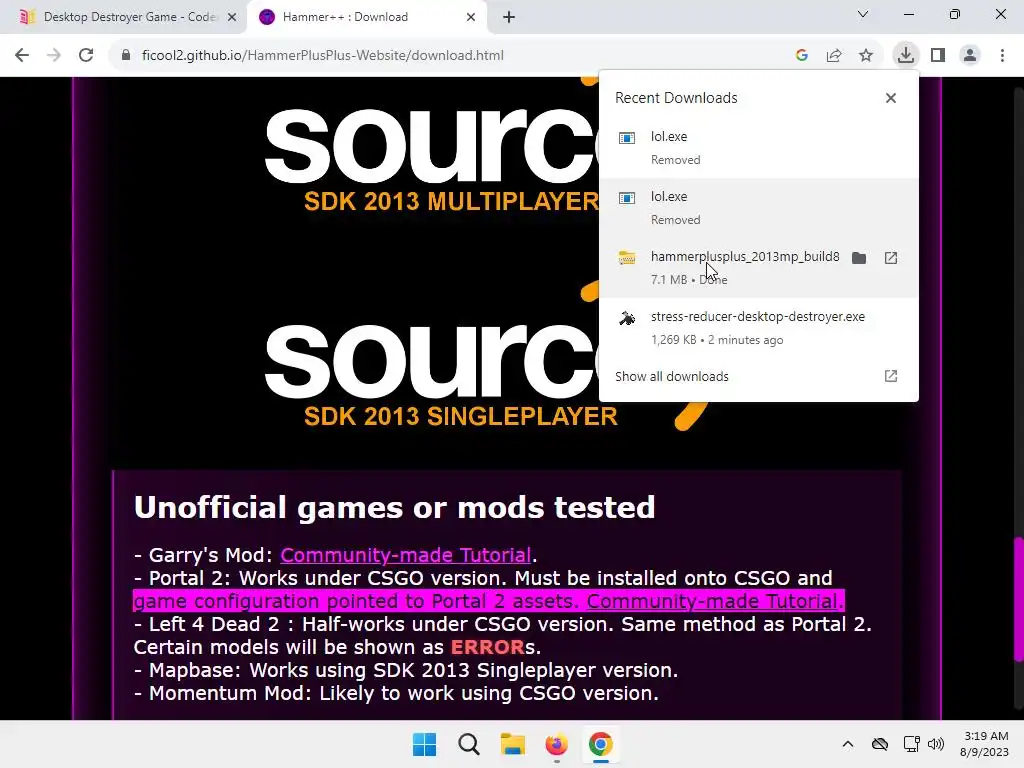Screen dimensions: 1024x768
Task: Show hammerplusplus_2013mp_build8 in folder
Action: tap(859, 258)
